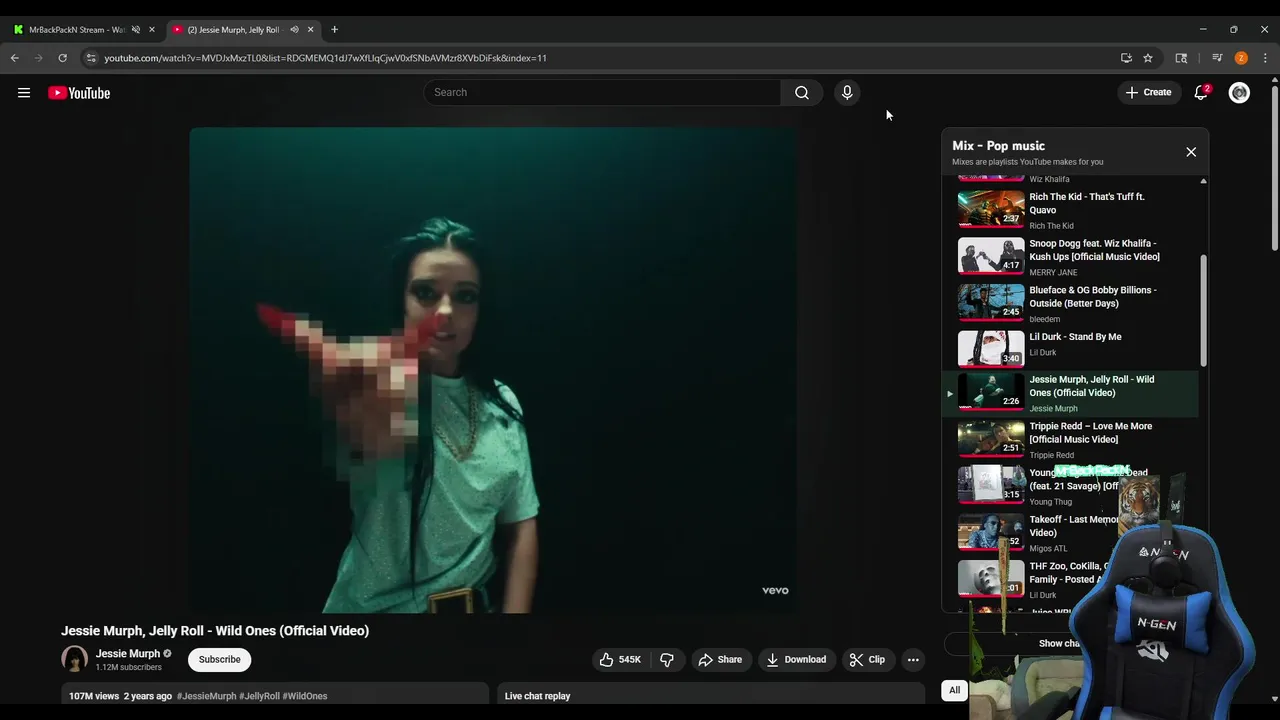Close the Jessie Murph YouTube tab
The height and width of the screenshot is (720, 1280).
pos(310,30)
